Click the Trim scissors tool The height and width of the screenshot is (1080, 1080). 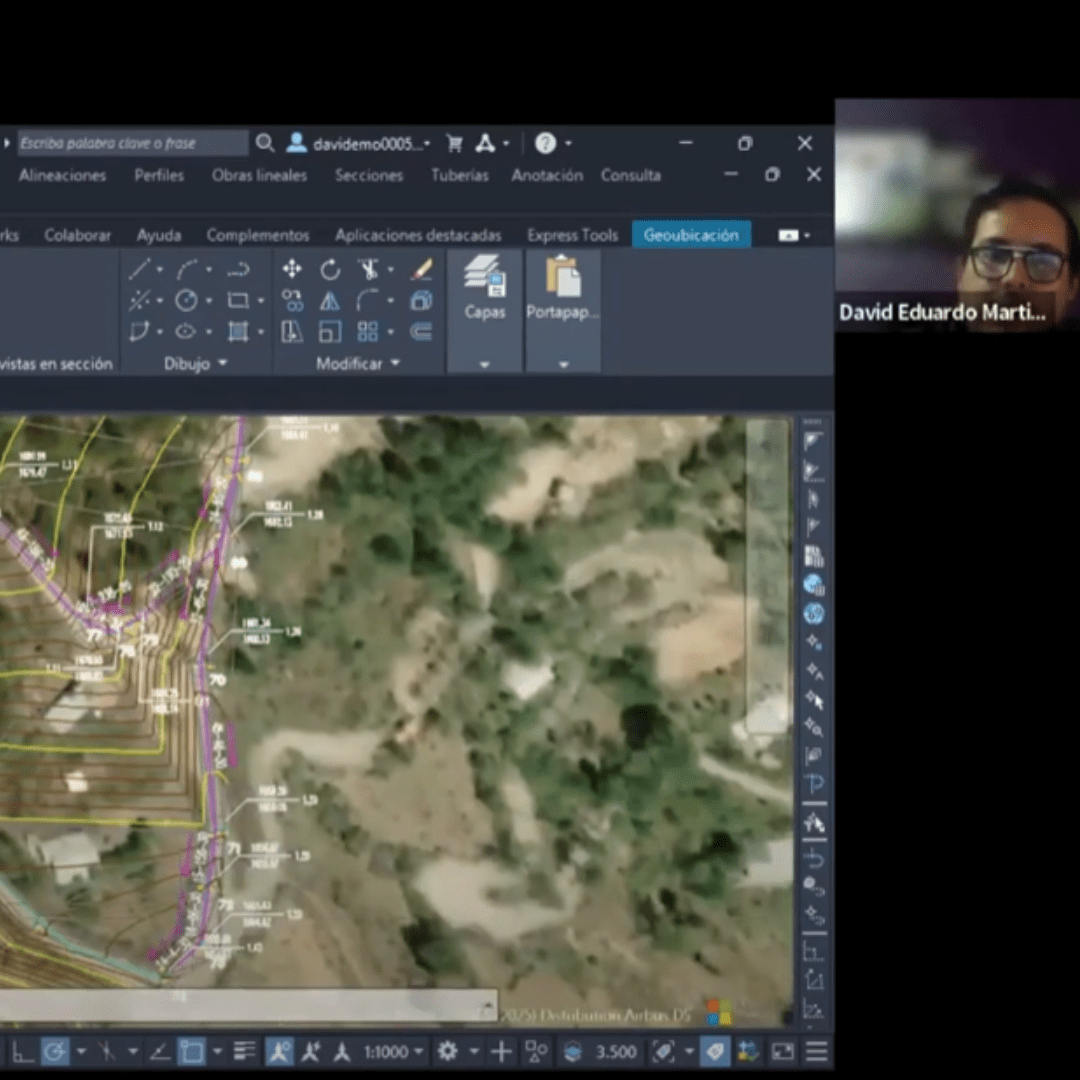pos(369,269)
